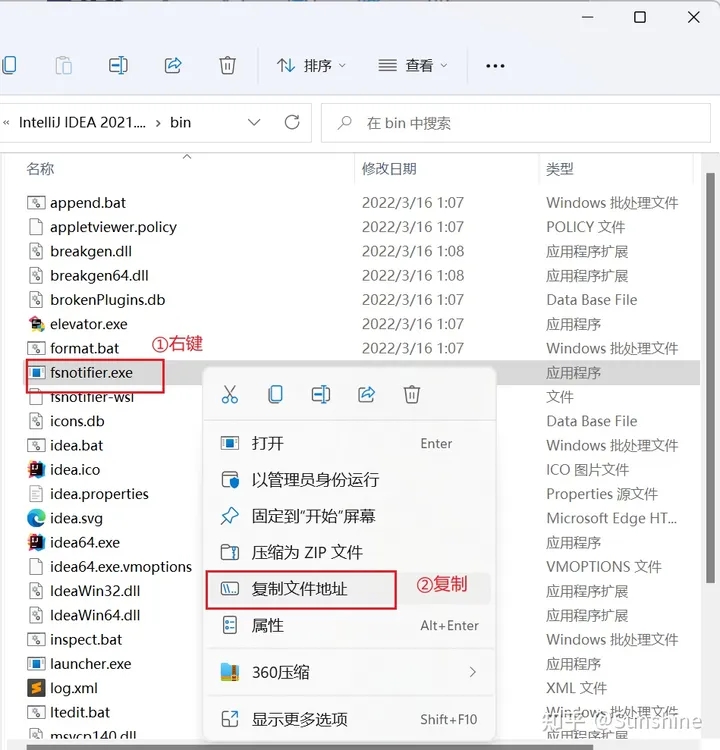Screen dimensions: 720x750
Task: Sort by the 名称 column header
Action: pos(40,169)
